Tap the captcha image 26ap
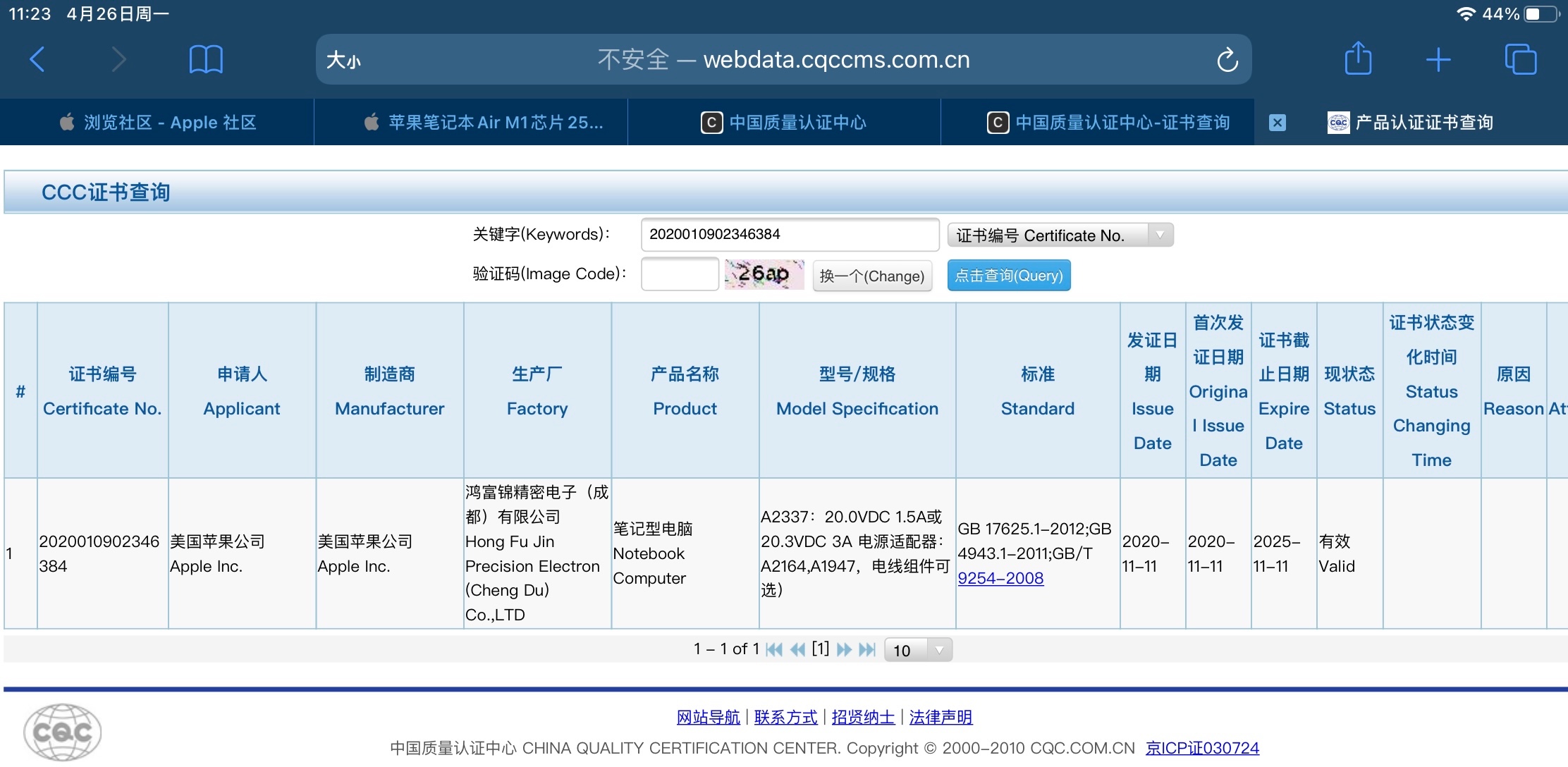Viewport: 1568px width, 767px height. point(764,274)
